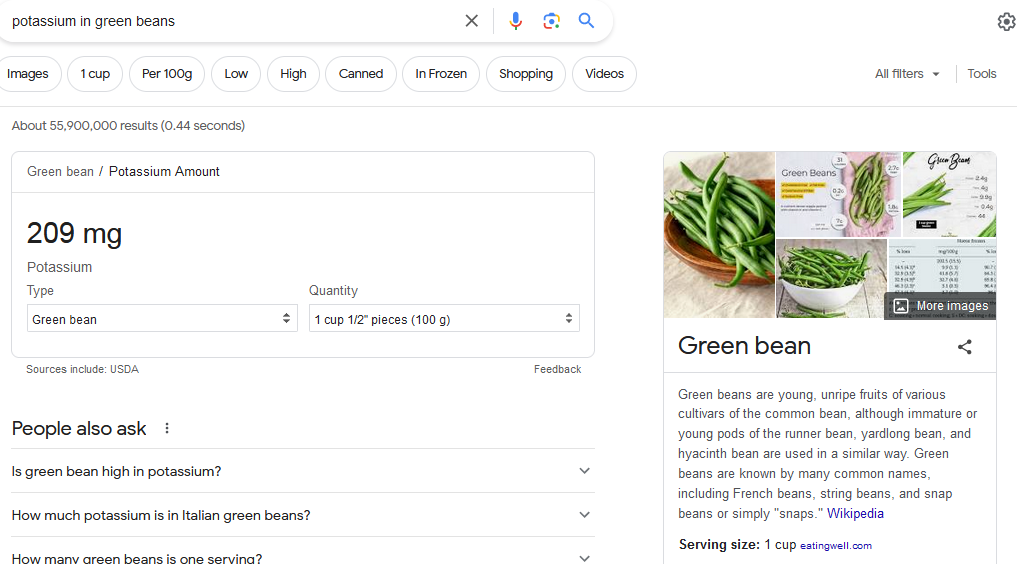
Task: Click the 'Potassium Amount' breadcrumb text
Action: click(x=164, y=172)
